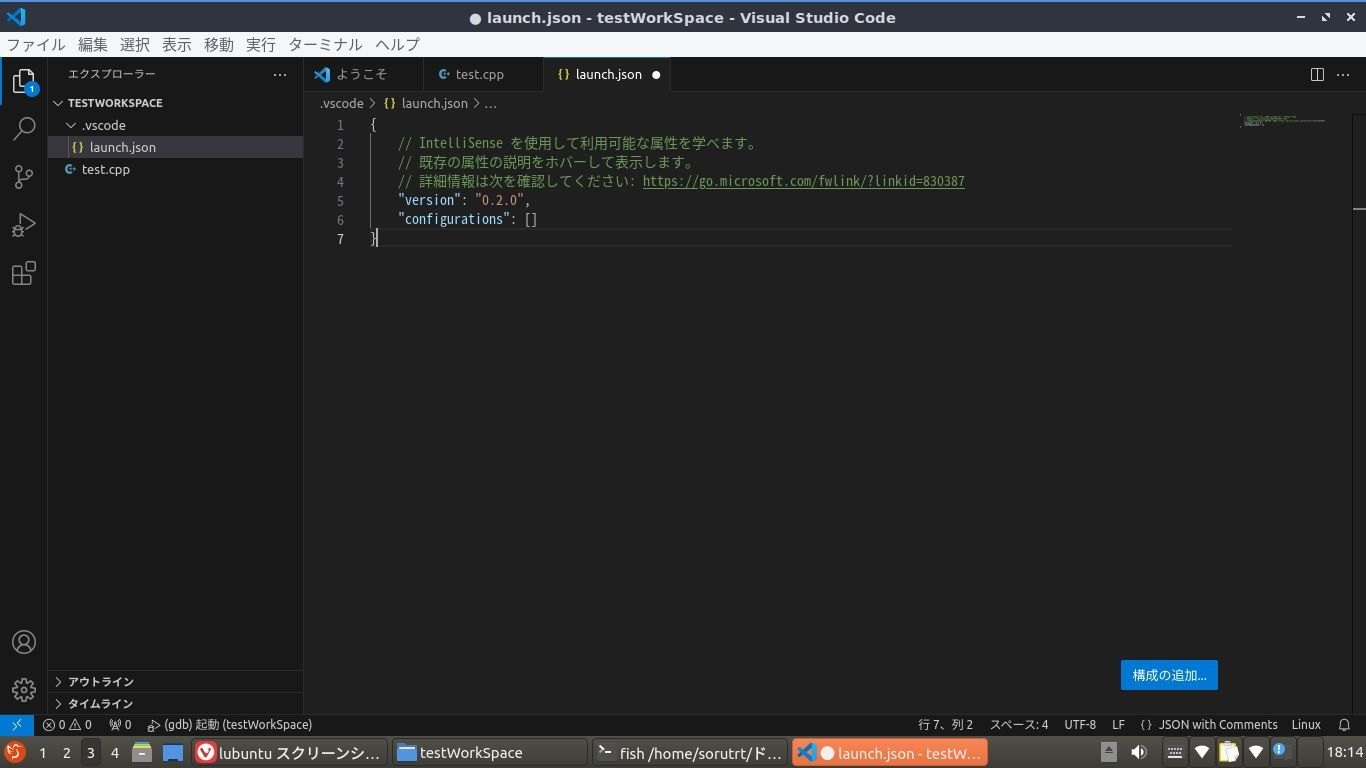Open editor More Actions ellipsis
1366x768 pixels.
tap(1344, 74)
